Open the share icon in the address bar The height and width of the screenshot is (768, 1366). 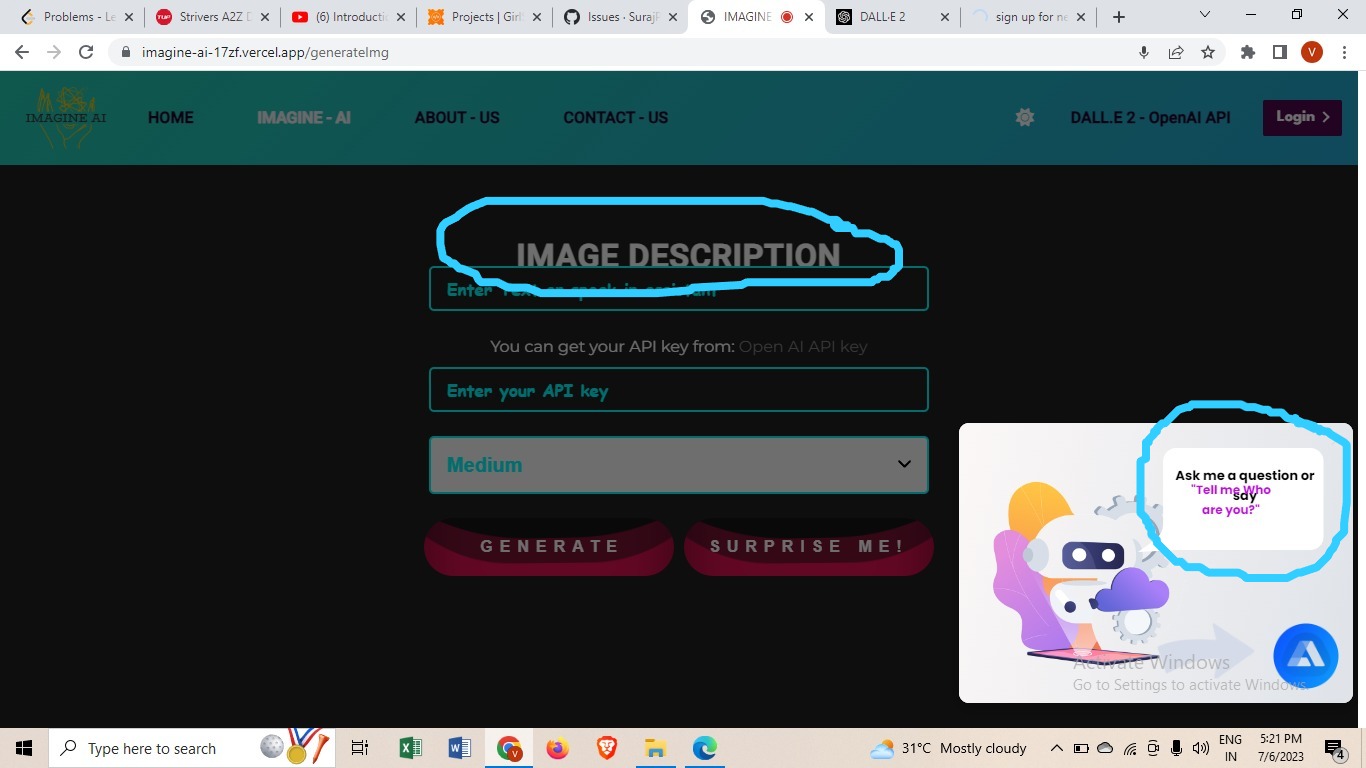[x=1176, y=52]
